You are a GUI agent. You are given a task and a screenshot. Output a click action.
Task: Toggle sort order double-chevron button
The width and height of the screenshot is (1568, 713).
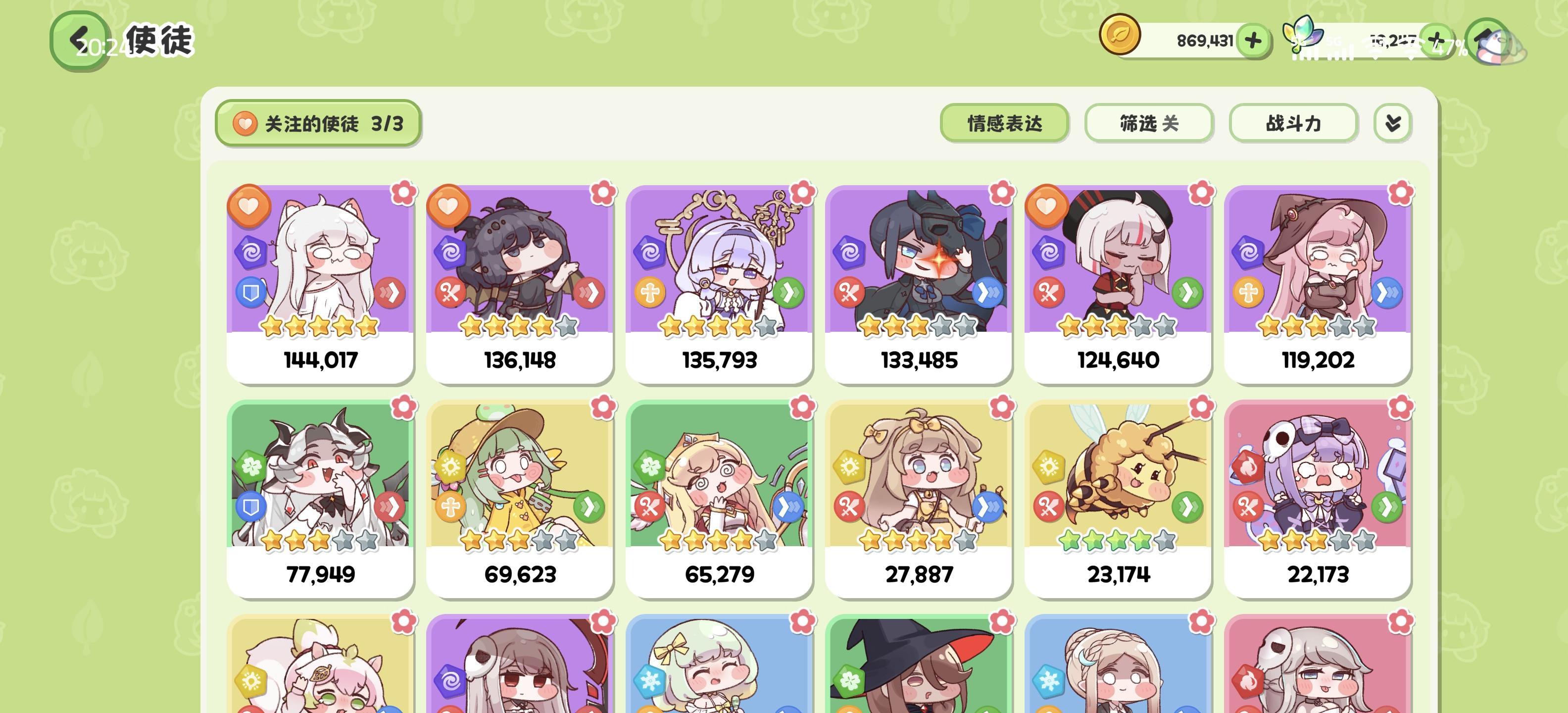point(1393,124)
